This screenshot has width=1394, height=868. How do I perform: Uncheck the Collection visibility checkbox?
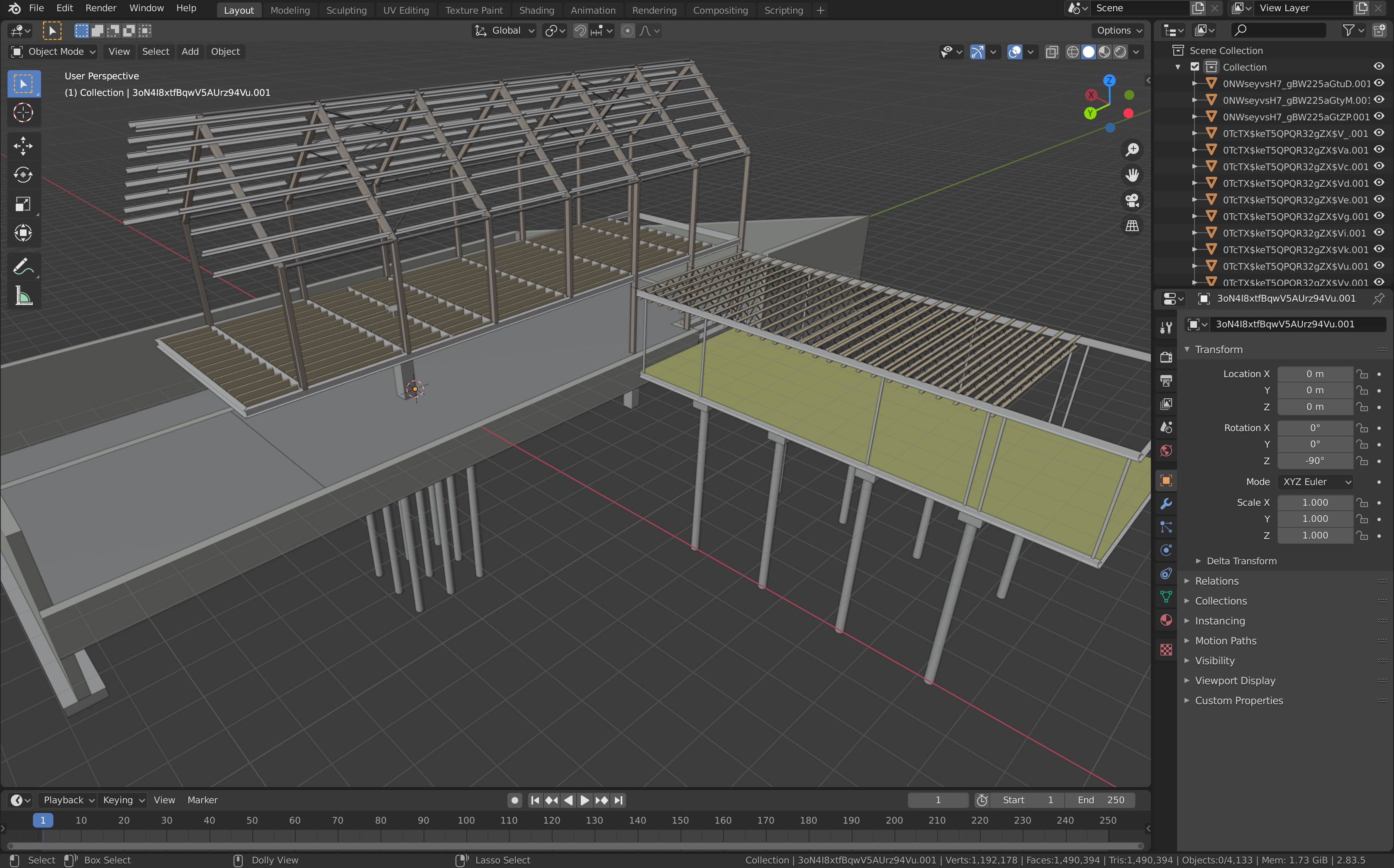(1195, 67)
